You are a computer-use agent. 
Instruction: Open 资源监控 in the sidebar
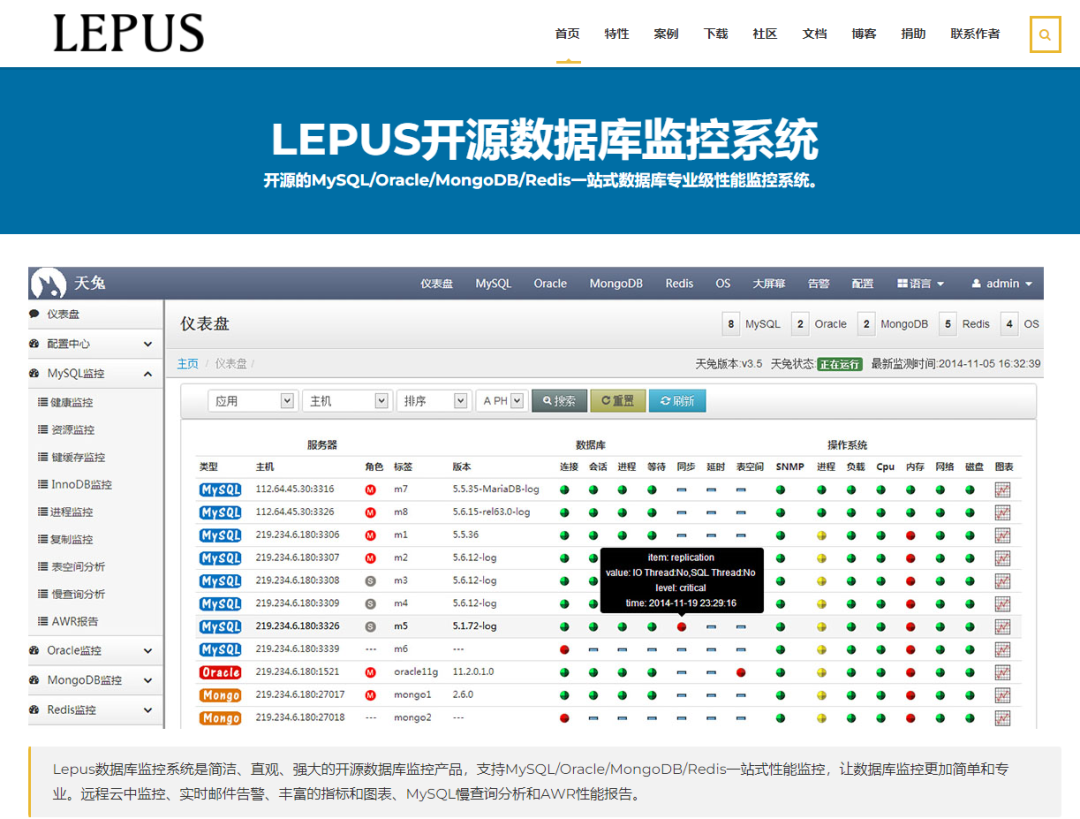tap(72, 430)
